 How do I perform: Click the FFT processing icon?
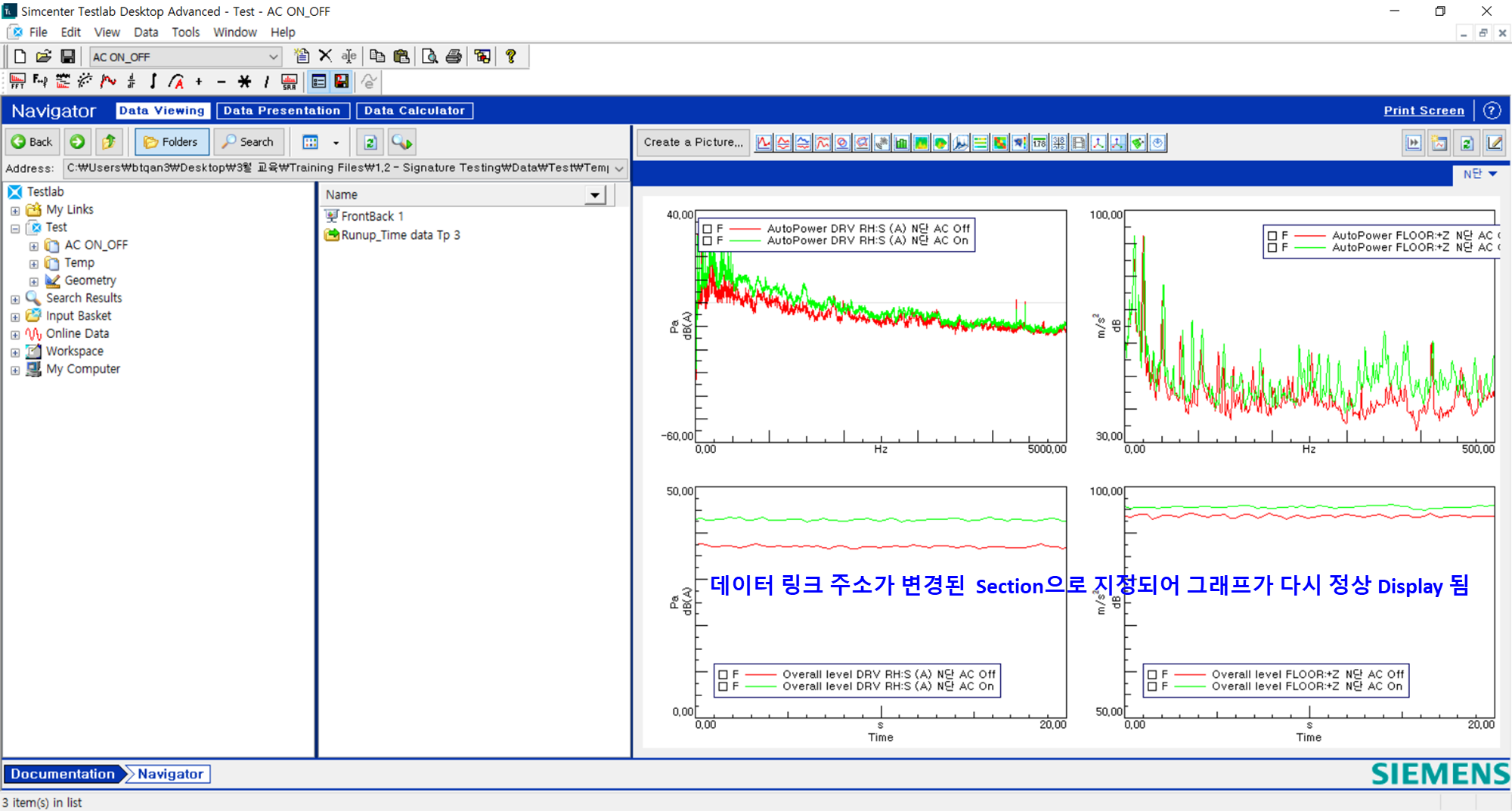coord(17,81)
